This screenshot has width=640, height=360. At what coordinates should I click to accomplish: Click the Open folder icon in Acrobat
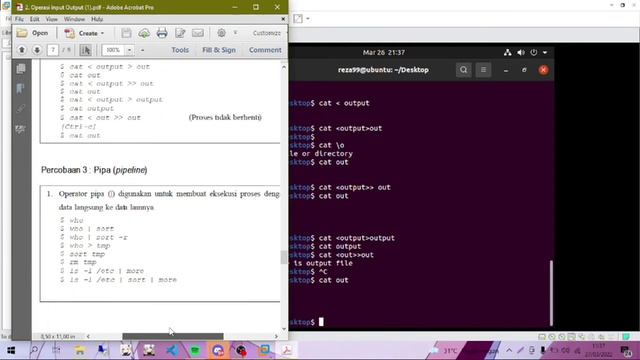coord(22,33)
